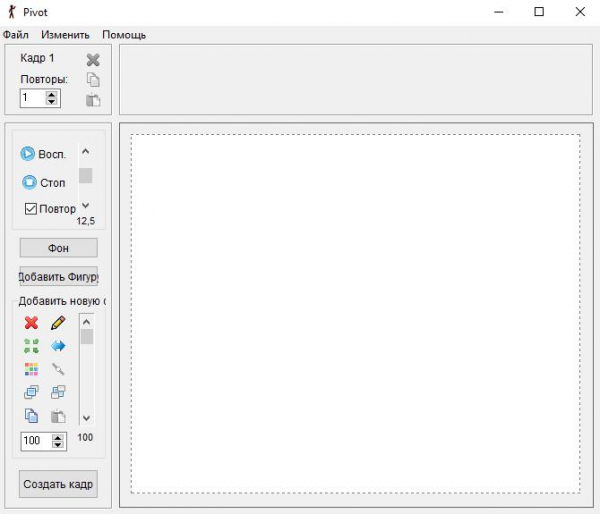
Task: Decrease Повторы repeat count down arrow
Action: click(51, 101)
